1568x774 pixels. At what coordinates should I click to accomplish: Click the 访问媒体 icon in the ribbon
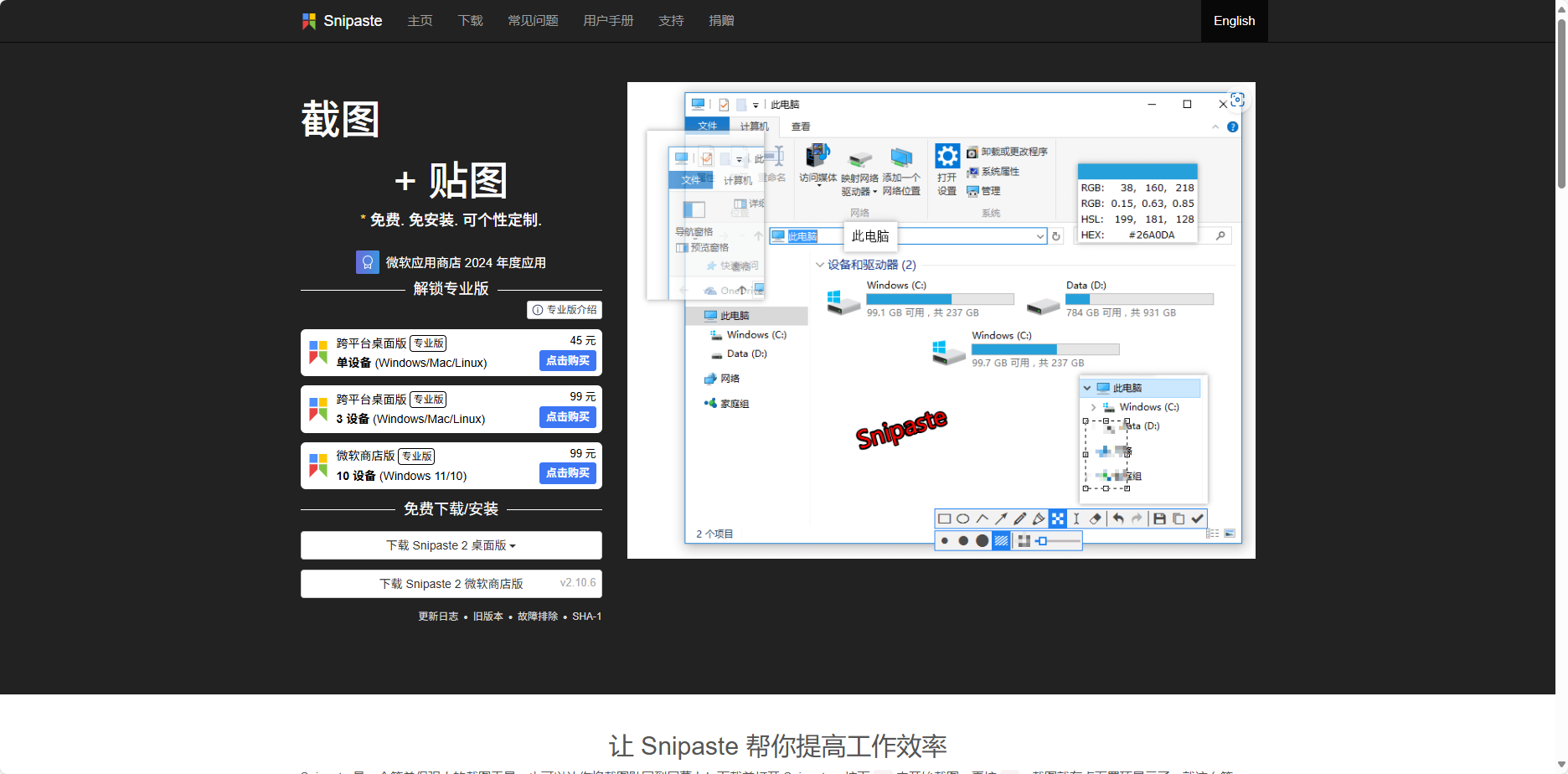pos(818,156)
